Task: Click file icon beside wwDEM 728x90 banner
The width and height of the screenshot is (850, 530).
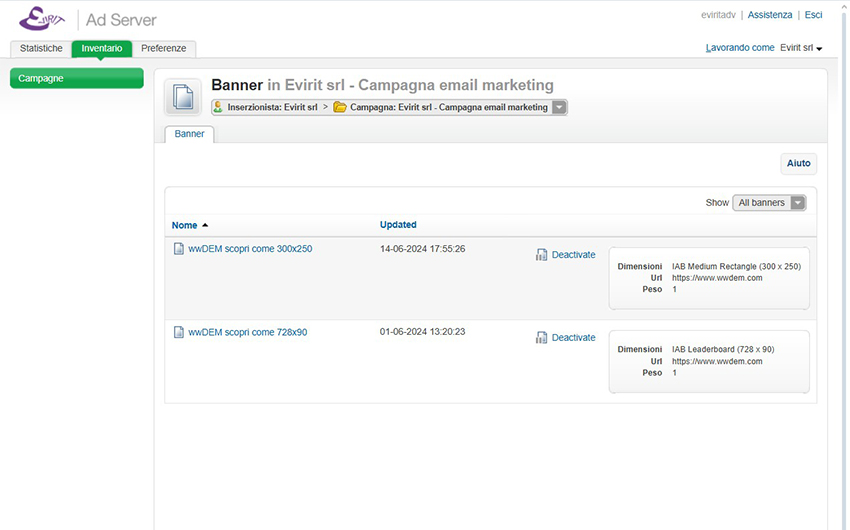Action: click(179, 332)
